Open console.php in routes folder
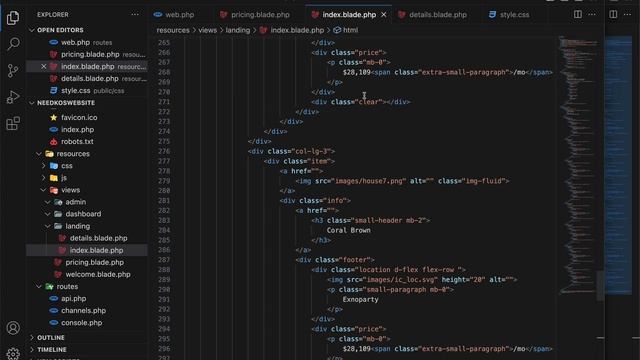 coord(82,322)
